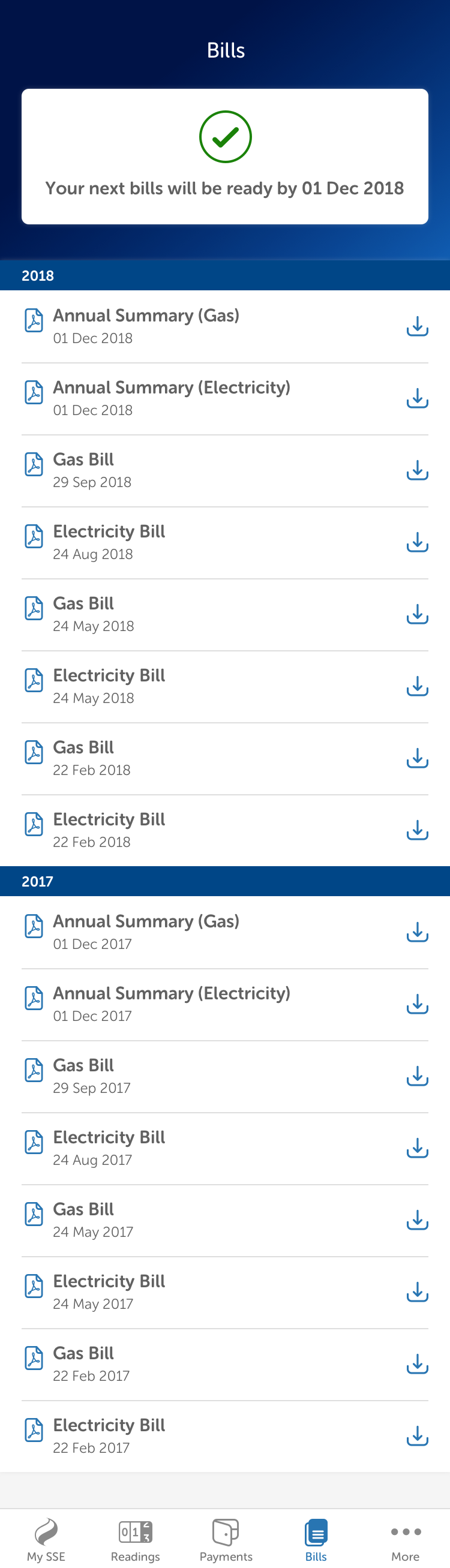Screen dimensions: 450x1568
Task: Download Electricity Bill dated 24 Aug 2017
Action: click(x=417, y=1149)
